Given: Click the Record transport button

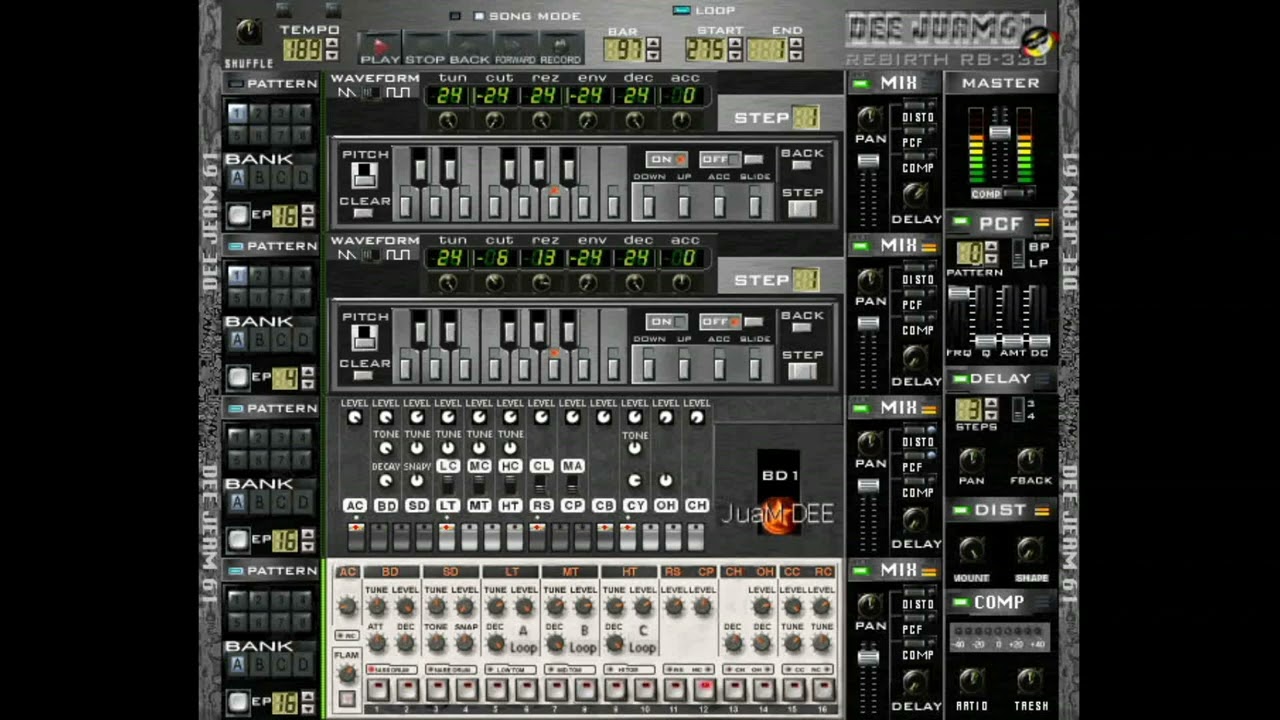Looking at the screenshot, I should pos(561,45).
